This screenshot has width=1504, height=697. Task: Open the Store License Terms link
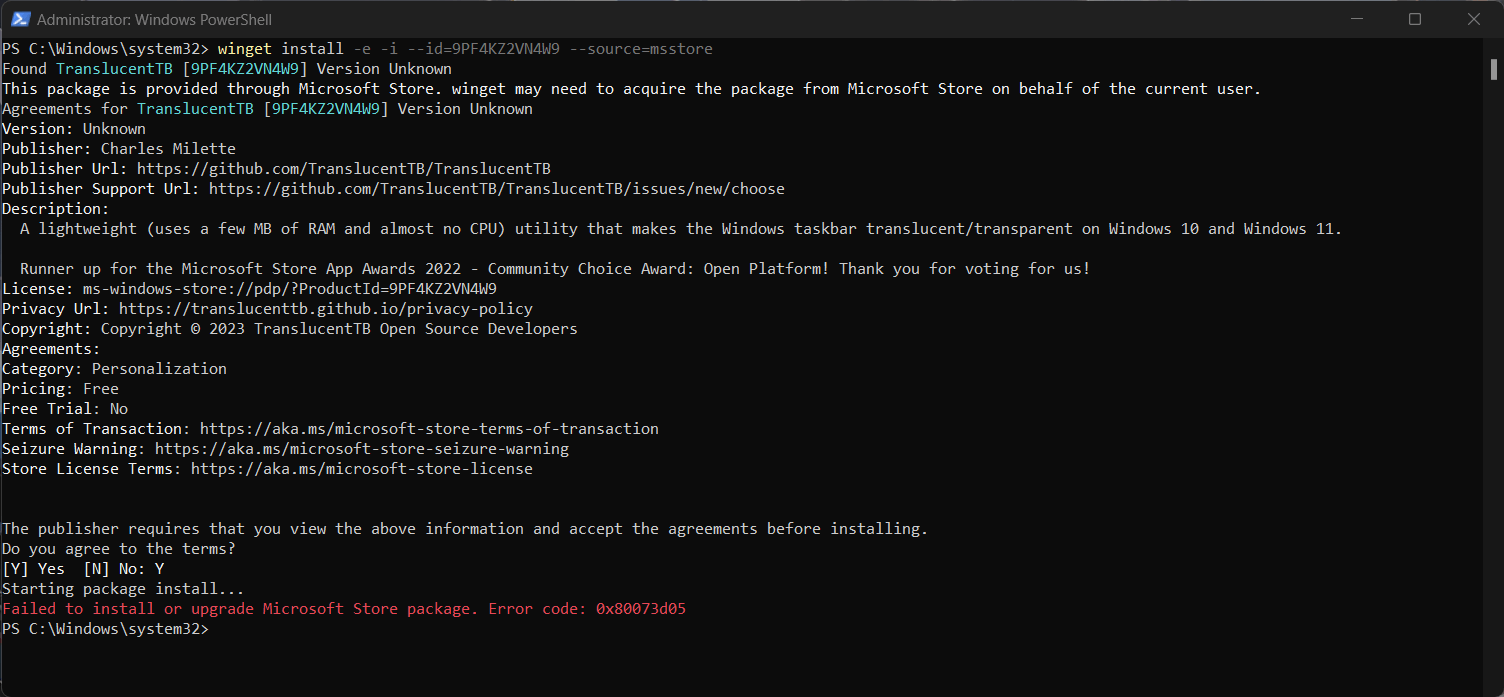[362, 469]
